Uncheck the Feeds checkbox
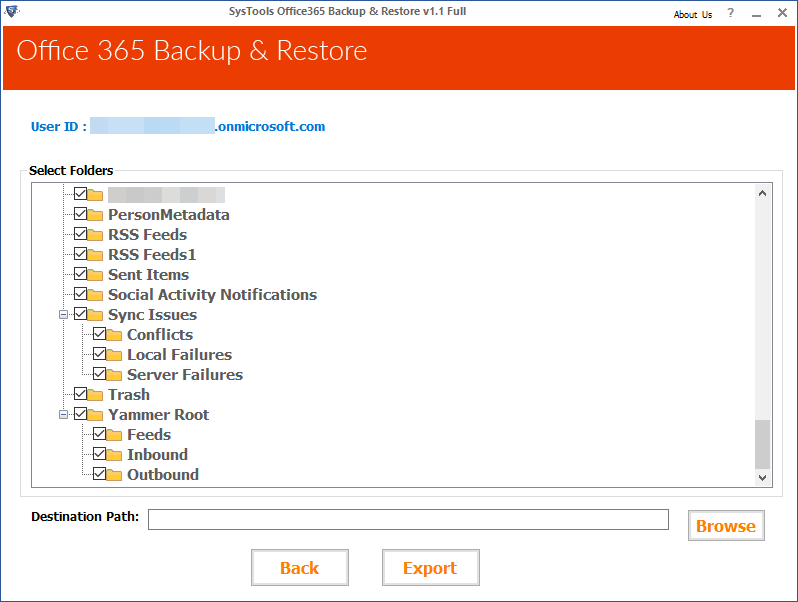The image size is (798, 602). pos(100,433)
